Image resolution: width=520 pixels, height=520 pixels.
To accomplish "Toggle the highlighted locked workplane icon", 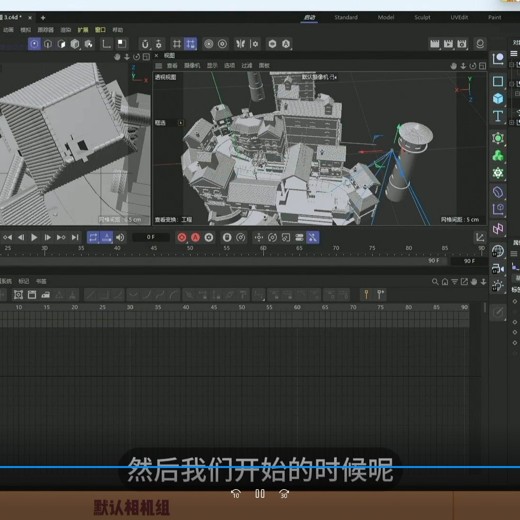I will [190, 44].
